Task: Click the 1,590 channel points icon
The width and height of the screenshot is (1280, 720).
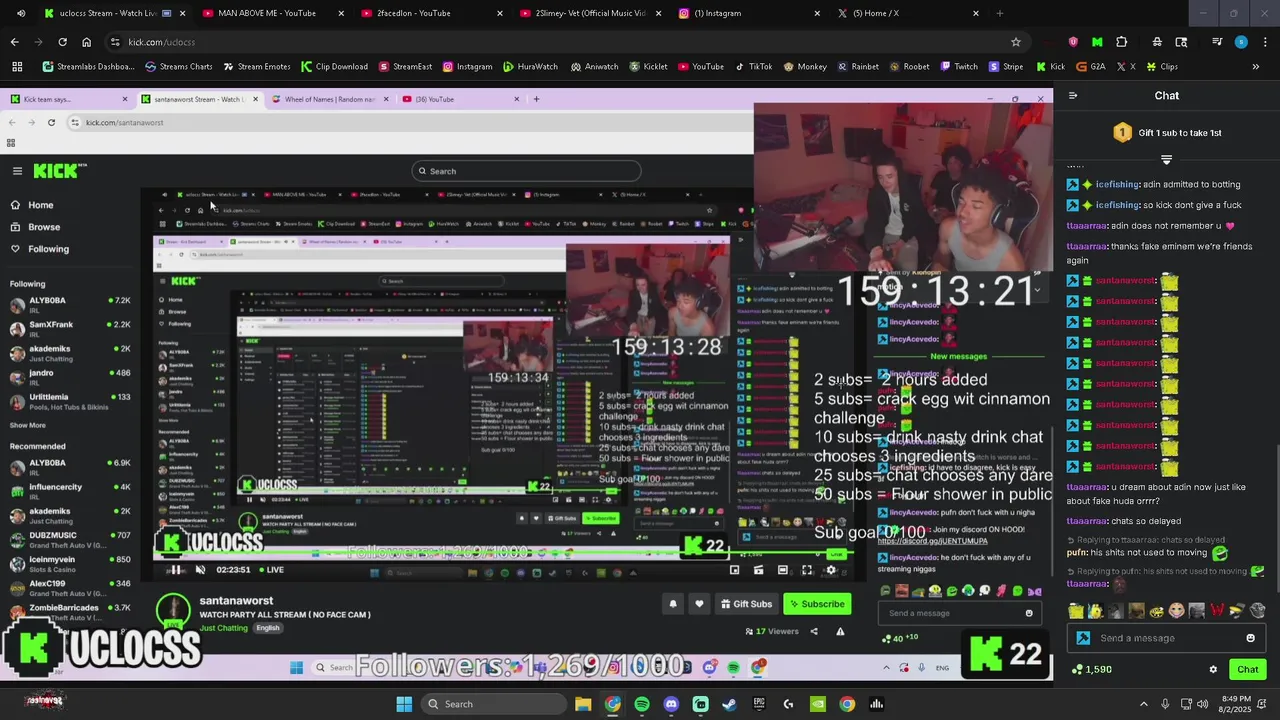Action: pyautogui.click(x=1076, y=670)
